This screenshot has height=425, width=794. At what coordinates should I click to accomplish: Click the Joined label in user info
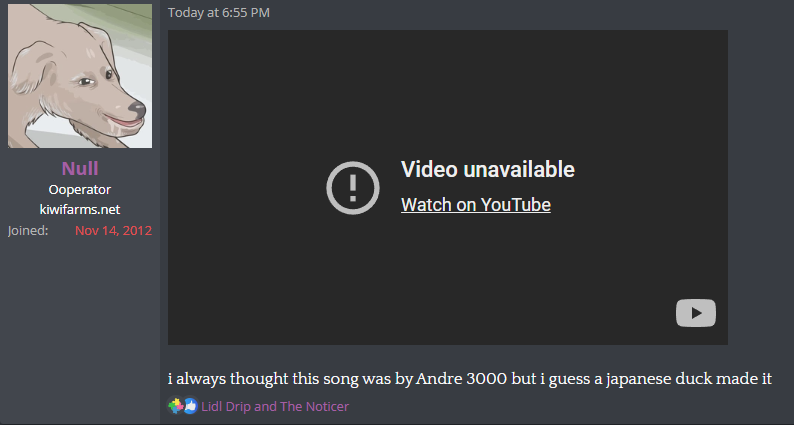[x=28, y=231]
